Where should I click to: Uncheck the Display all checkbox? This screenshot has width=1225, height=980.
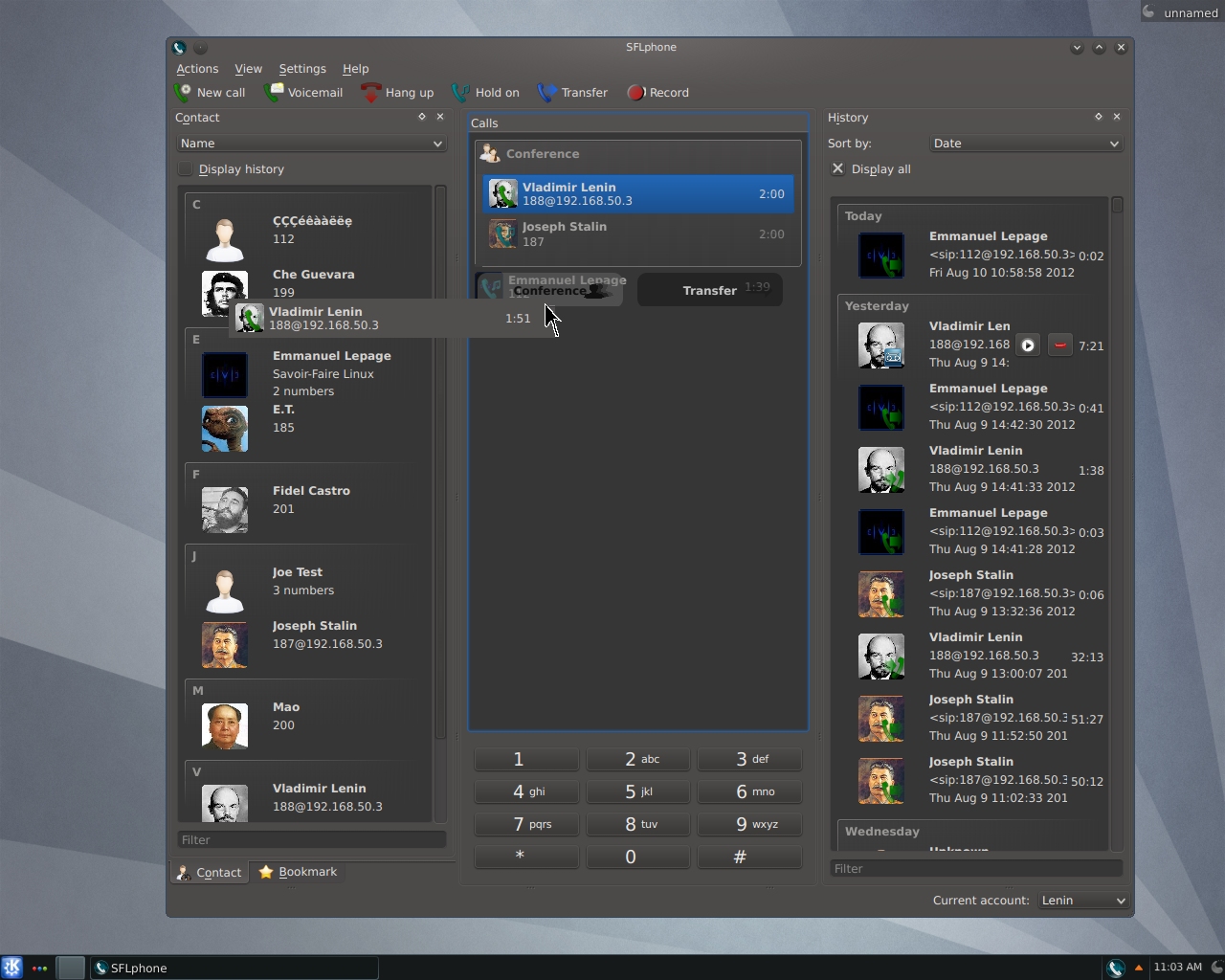point(837,168)
